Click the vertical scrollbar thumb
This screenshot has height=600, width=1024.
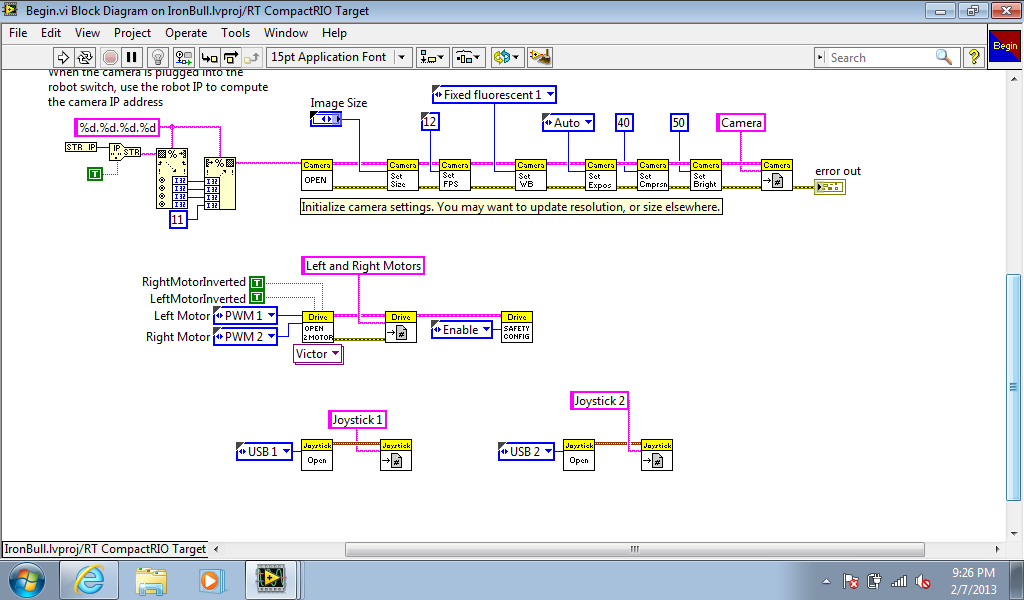tap(1014, 387)
